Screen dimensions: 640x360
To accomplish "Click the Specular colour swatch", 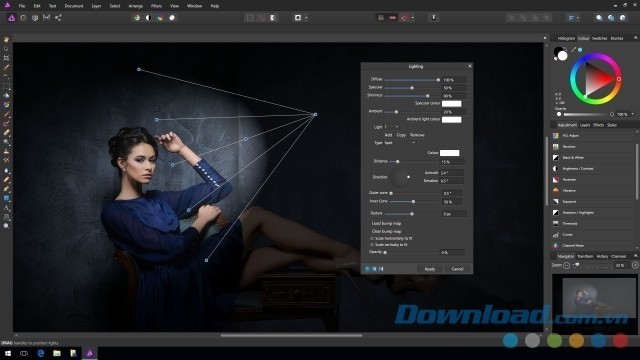I will (451, 104).
